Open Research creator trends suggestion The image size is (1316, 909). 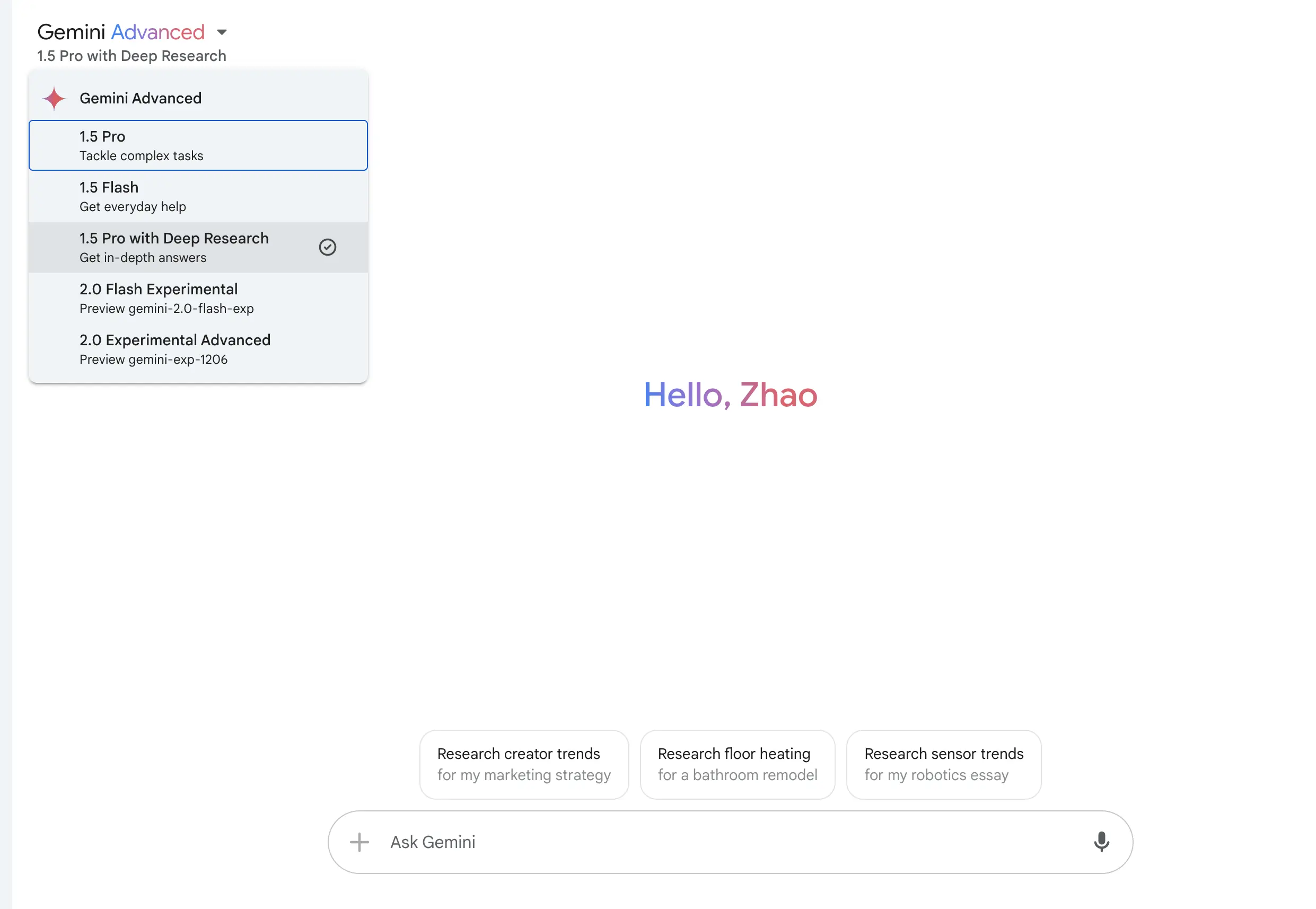[x=524, y=764]
